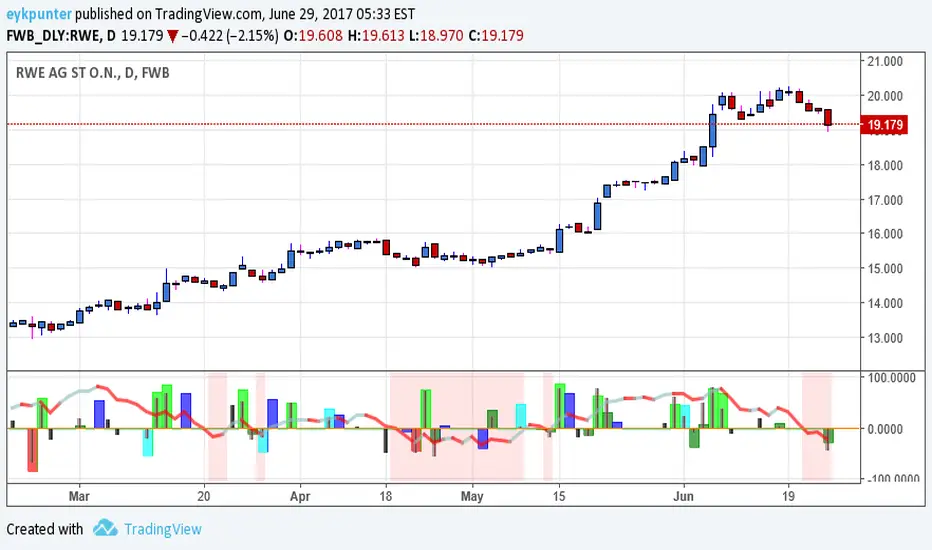Screen dimensions: 932x550
Task: Click the last red candlestick at 19.179
Action: [828, 117]
